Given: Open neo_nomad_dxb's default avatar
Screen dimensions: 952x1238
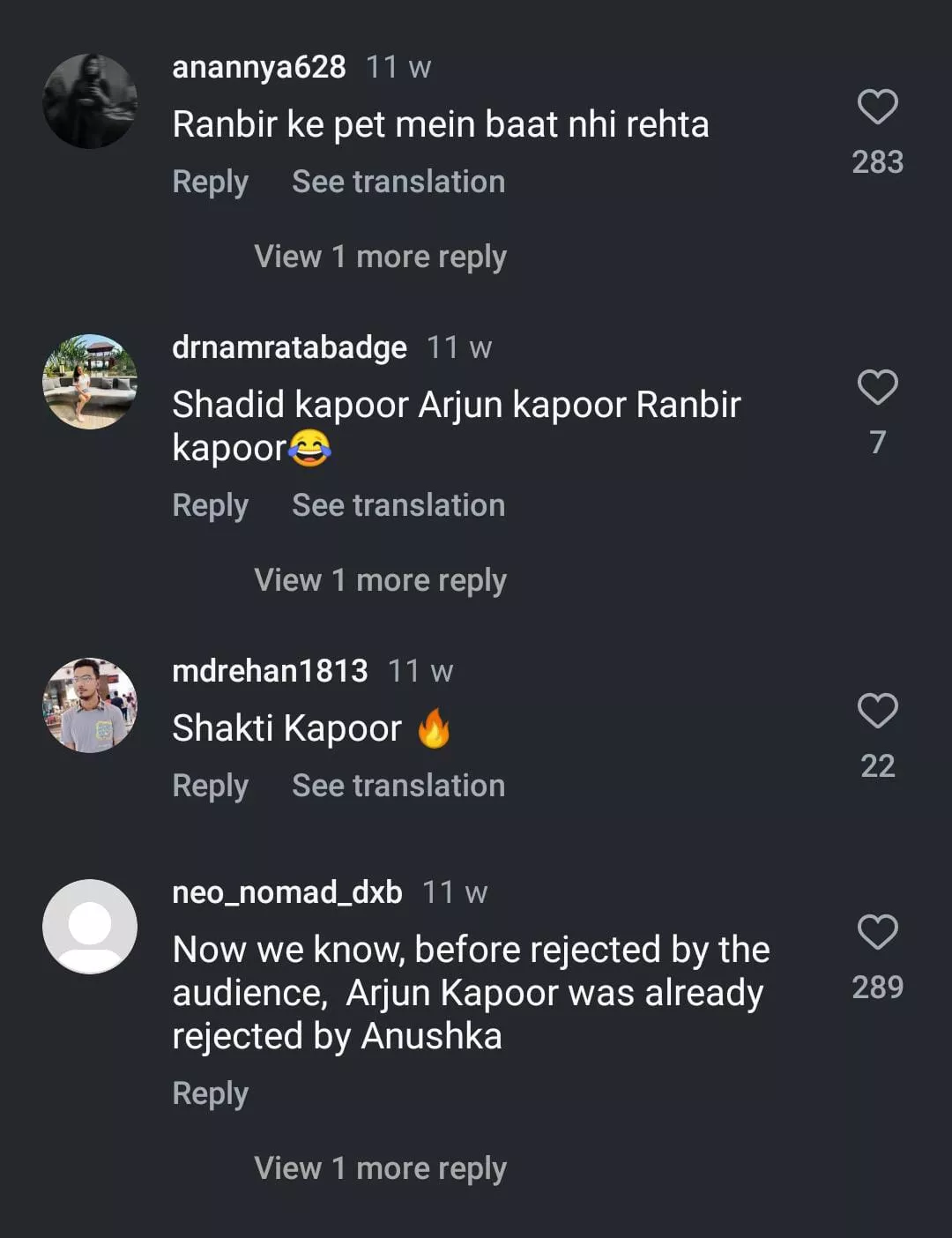Looking at the screenshot, I should click(x=90, y=927).
